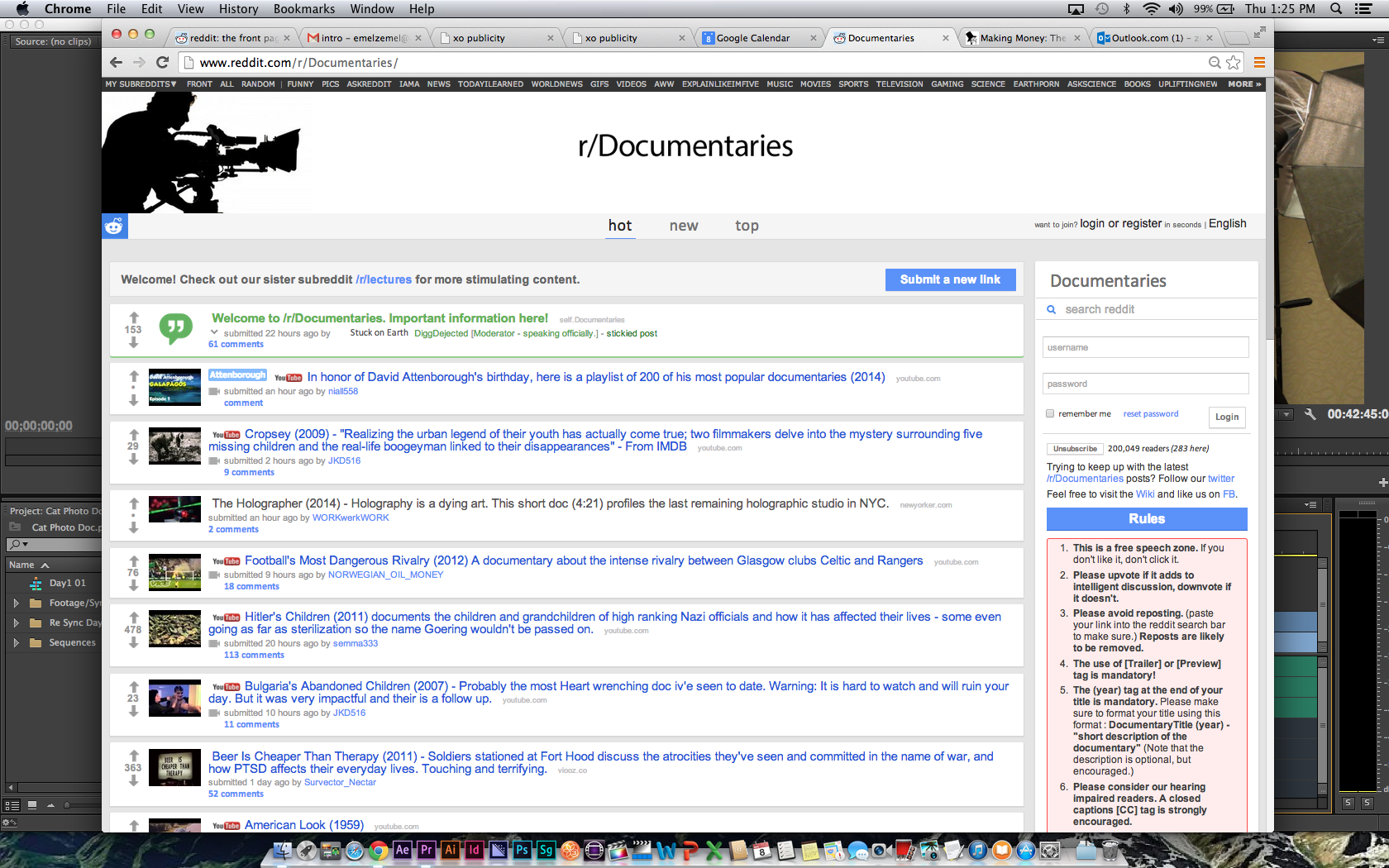Click the reddit alien icon under banner
This screenshot has height=868, width=1389.
(x=114, y=226)
